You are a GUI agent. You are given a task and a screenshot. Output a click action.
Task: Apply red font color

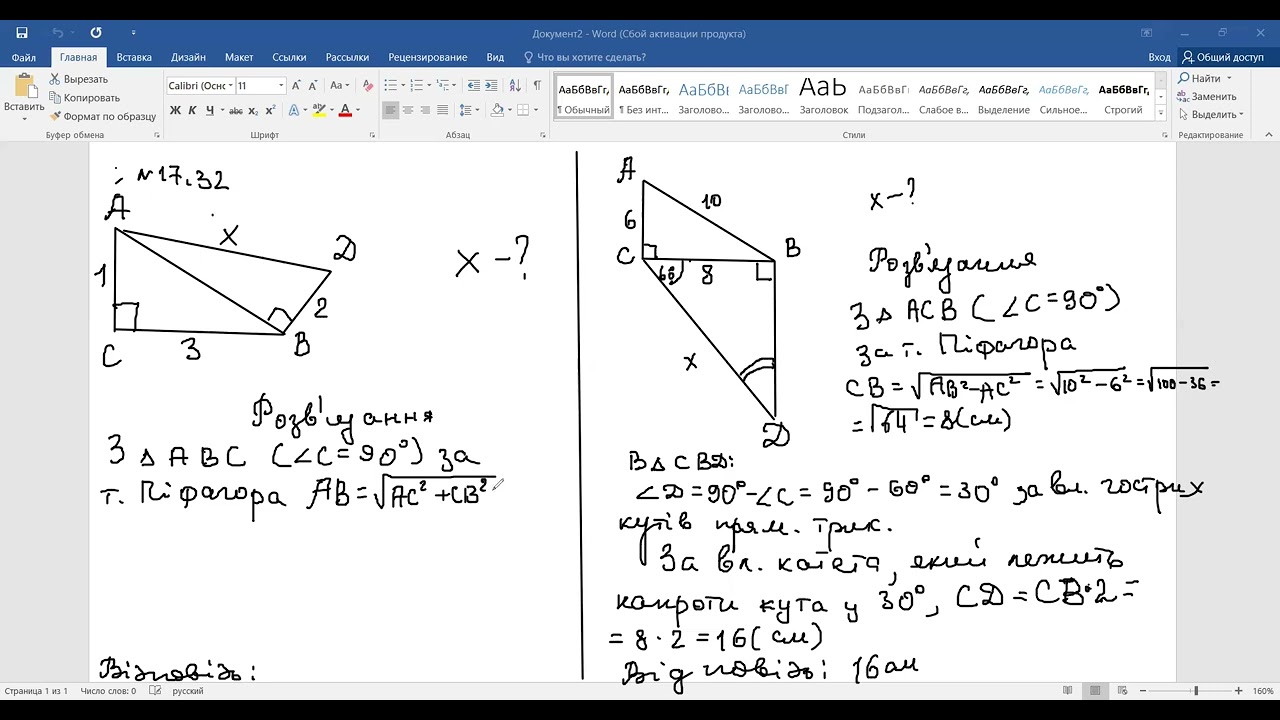pyautogui.click(x=344, y=110)
